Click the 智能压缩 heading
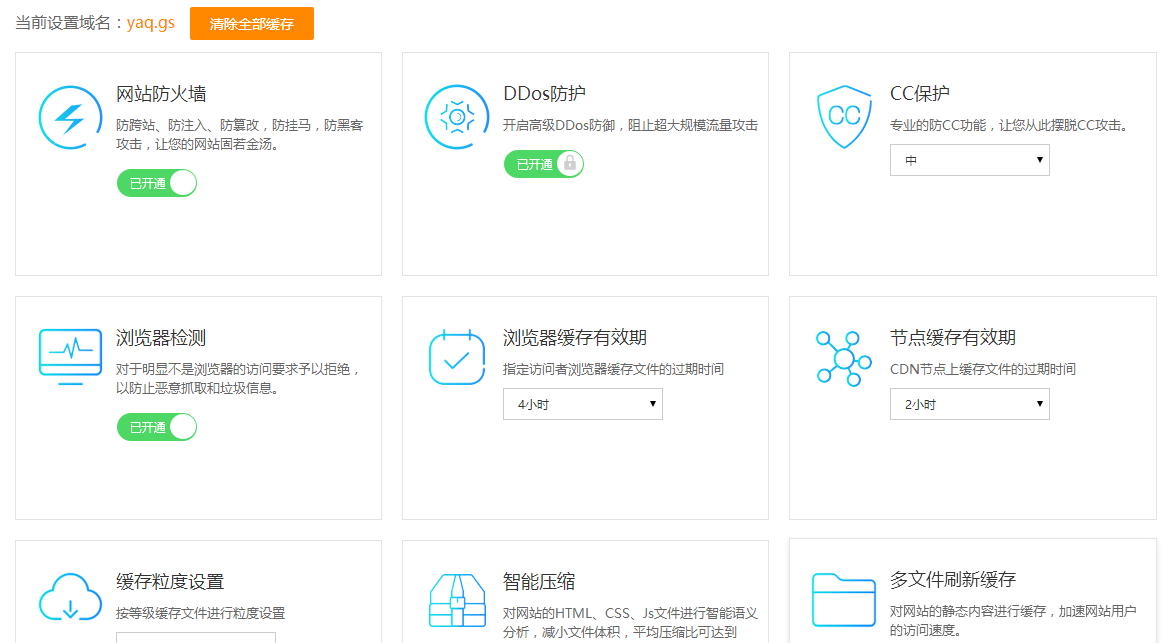This screenshot has height=643, width=1174. [539, 581]
